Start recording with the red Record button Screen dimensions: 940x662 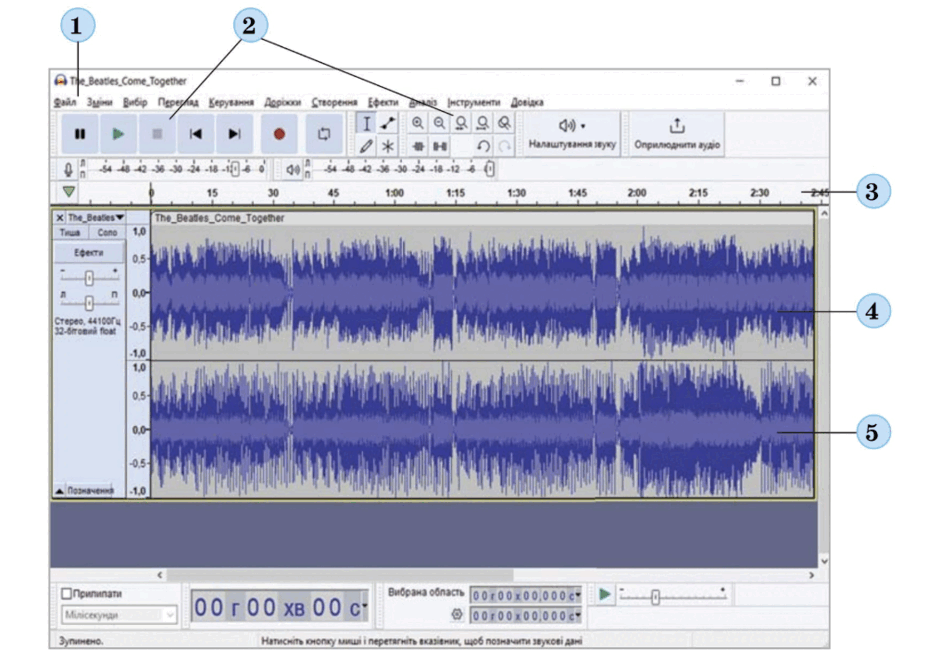(279, 134)
